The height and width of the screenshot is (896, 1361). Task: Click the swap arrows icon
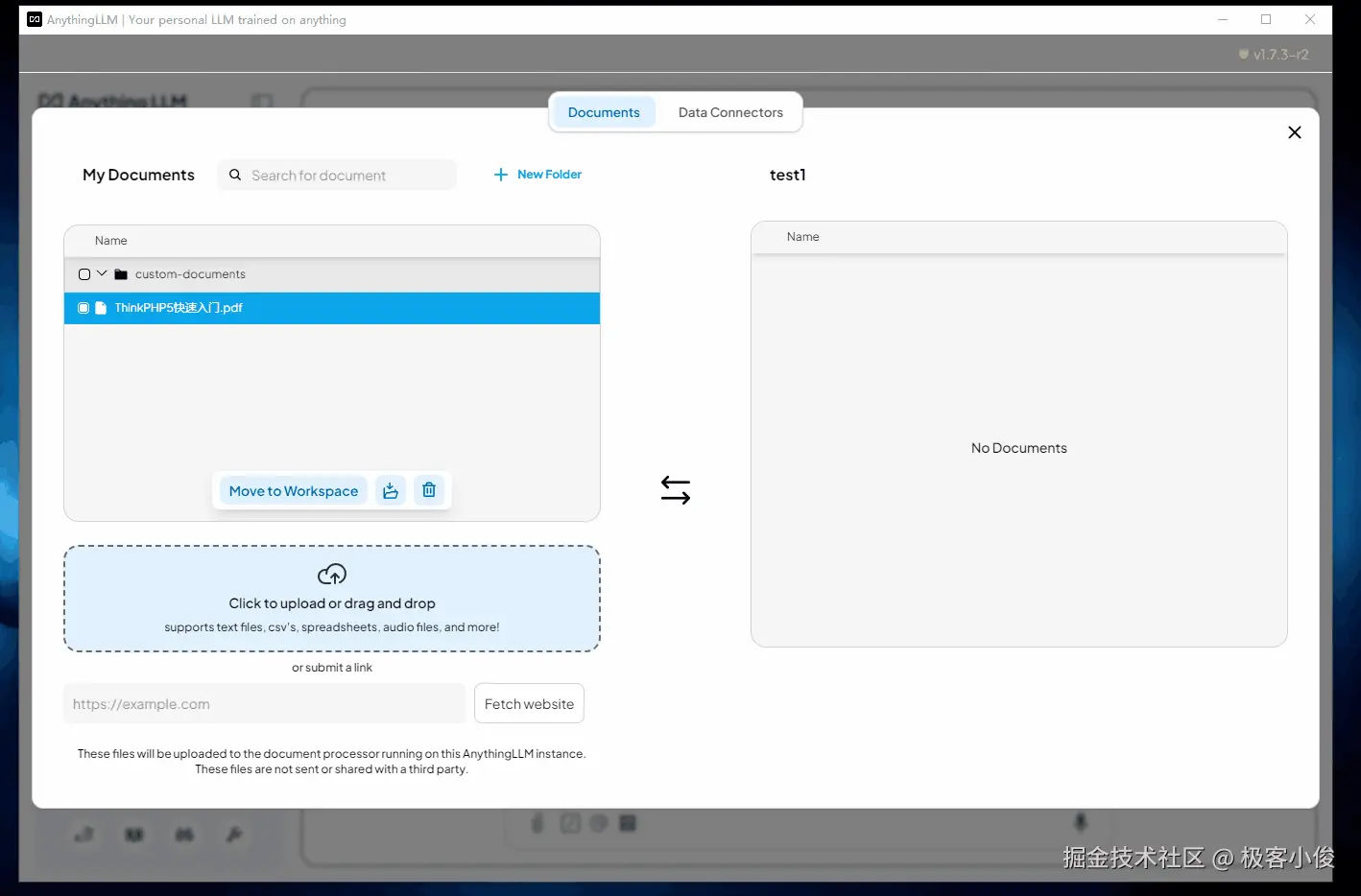tap(676, 490)
